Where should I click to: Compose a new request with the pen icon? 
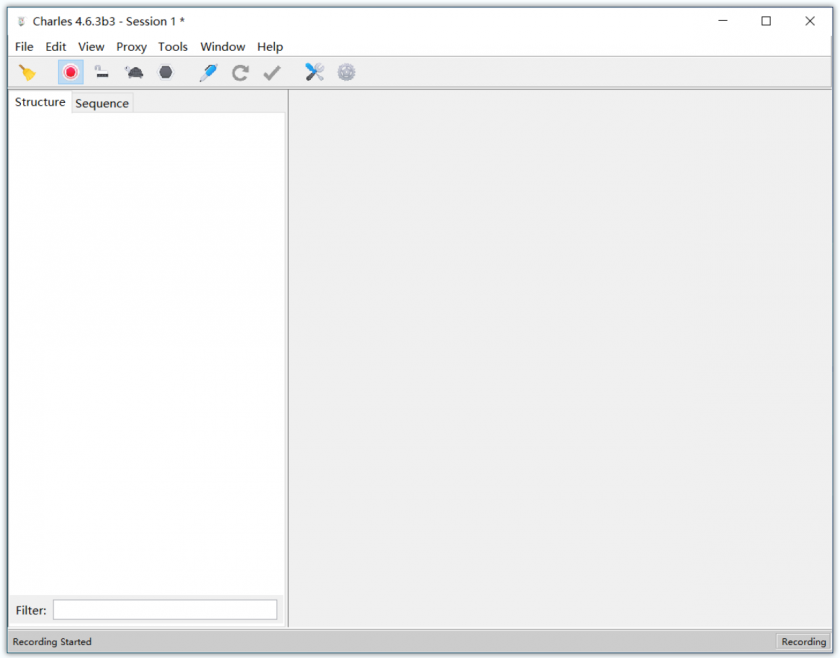pyautogui.click(x=208, y=72)
